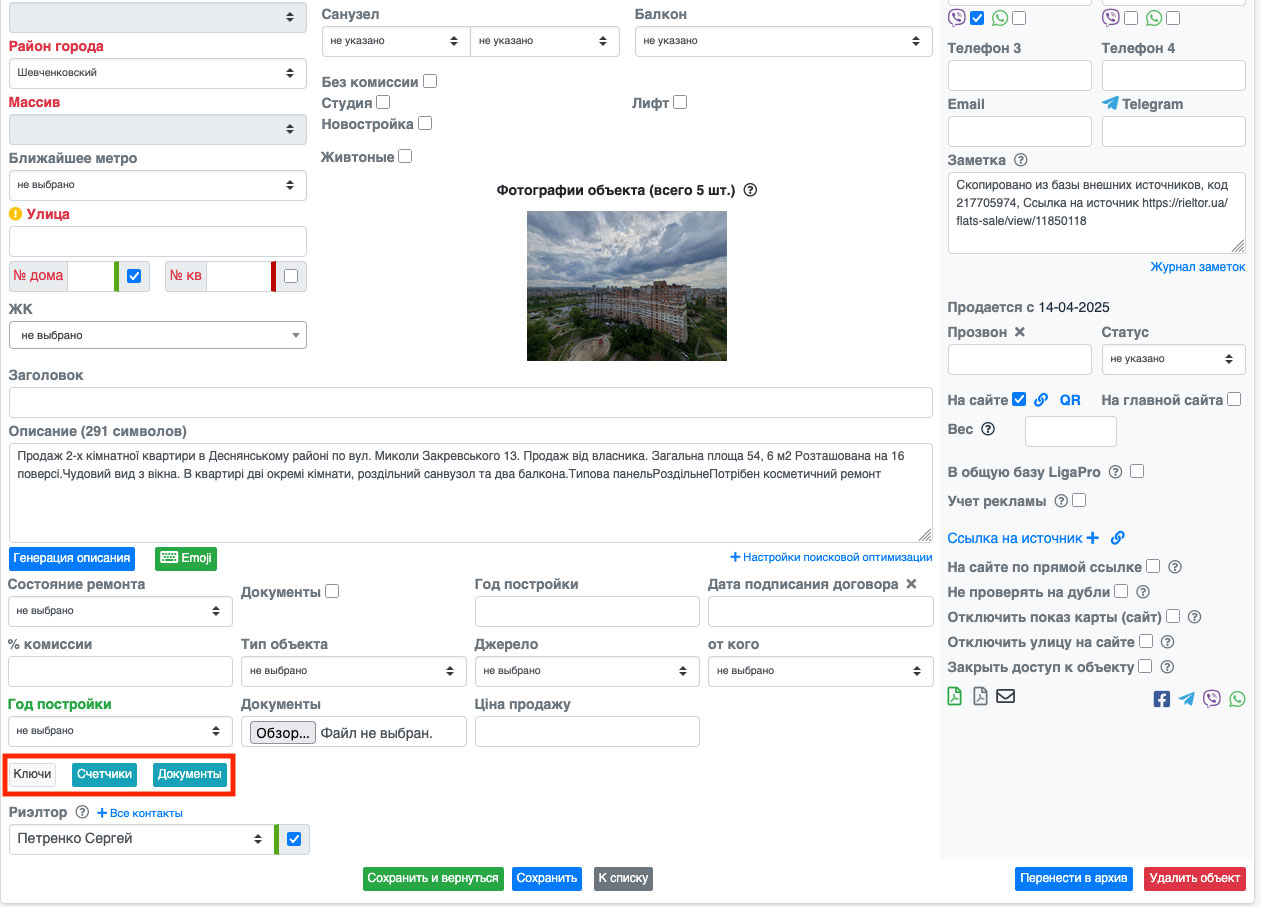
Task: Open the Риэлтор dropdown showing Петренко Сергей
Action: tap(140, 839)
